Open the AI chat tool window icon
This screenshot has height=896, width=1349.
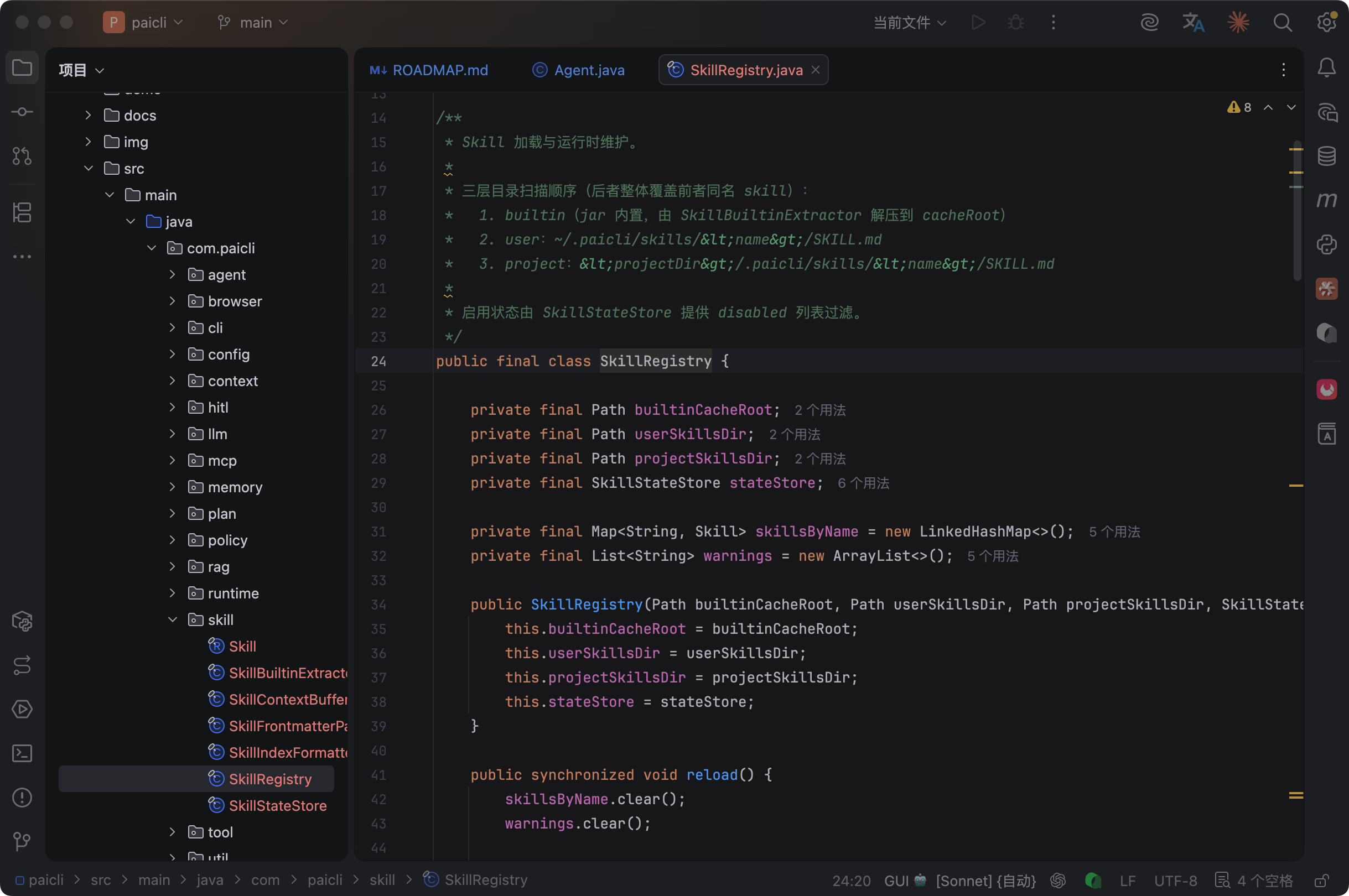(1327, 112)
